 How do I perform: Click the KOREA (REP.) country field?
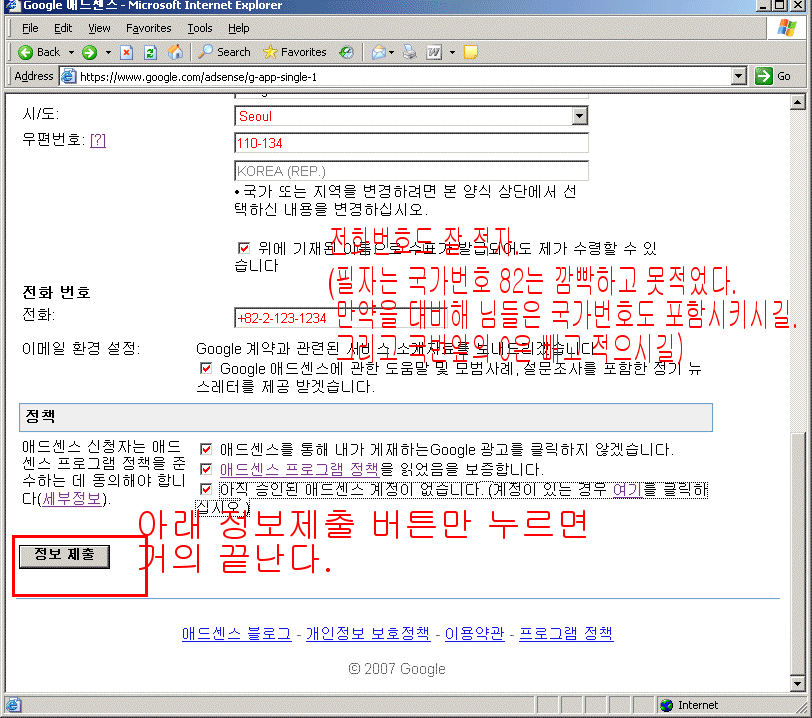tap(412, 171)
